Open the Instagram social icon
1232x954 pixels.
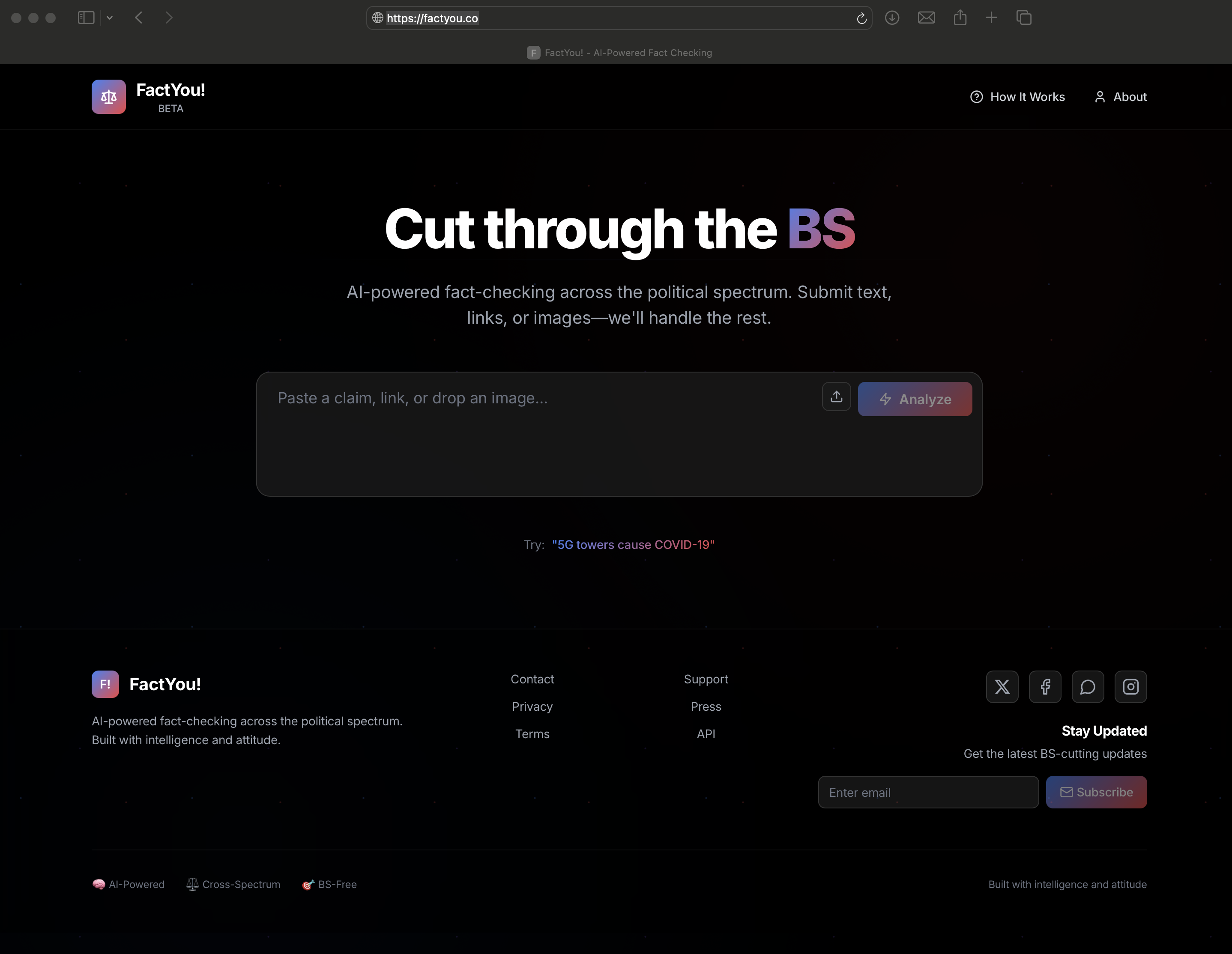(1130, 687)
